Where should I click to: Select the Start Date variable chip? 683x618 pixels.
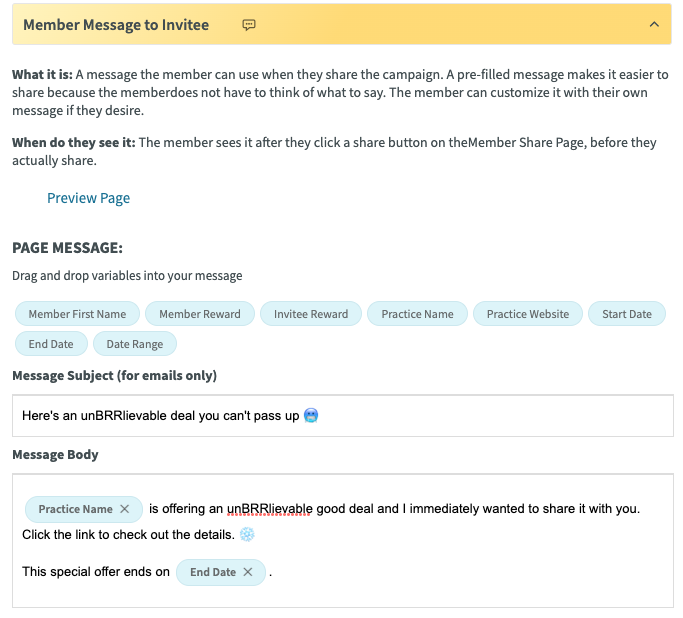pos(626,314)
